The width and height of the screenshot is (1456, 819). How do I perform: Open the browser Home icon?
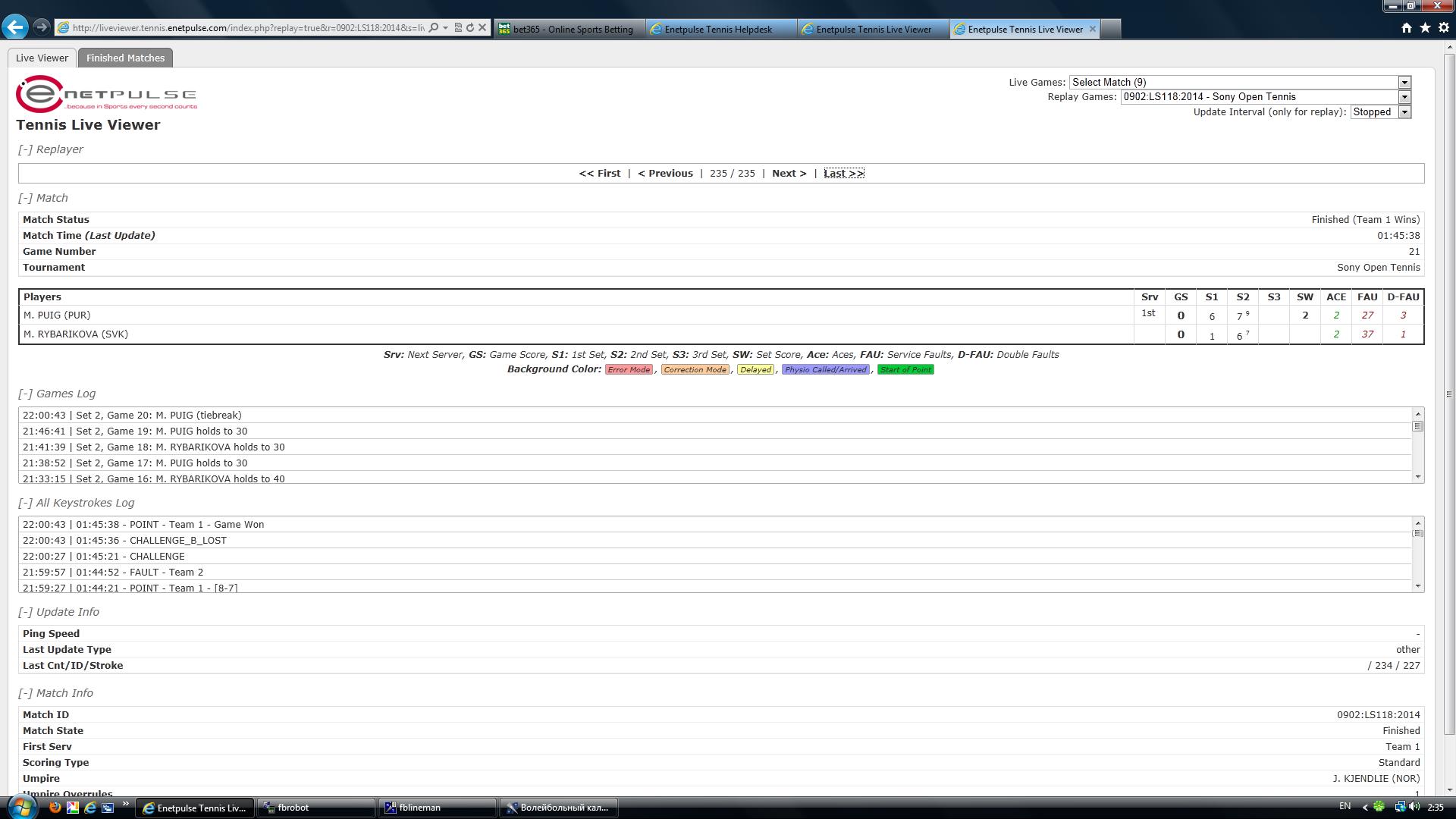tap(1407, 28)
